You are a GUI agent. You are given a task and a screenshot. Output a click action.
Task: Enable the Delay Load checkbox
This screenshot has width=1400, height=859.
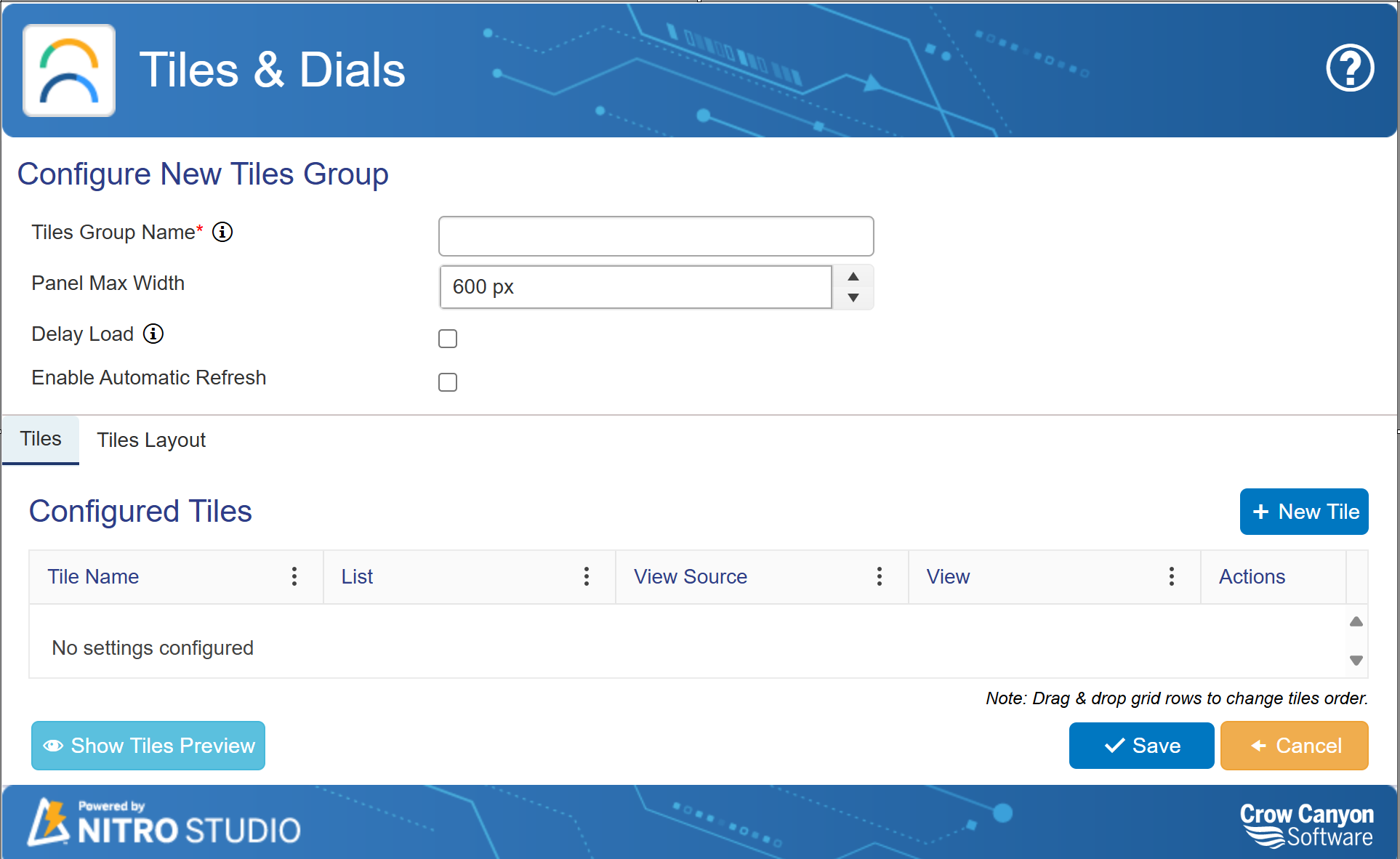pos(448,339)
